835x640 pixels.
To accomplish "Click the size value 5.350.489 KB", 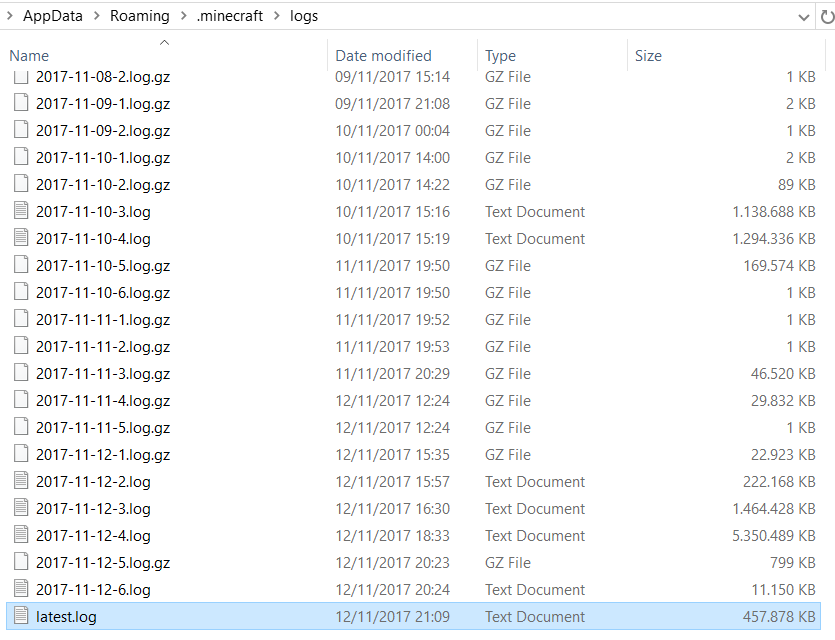I will (774, 536).
